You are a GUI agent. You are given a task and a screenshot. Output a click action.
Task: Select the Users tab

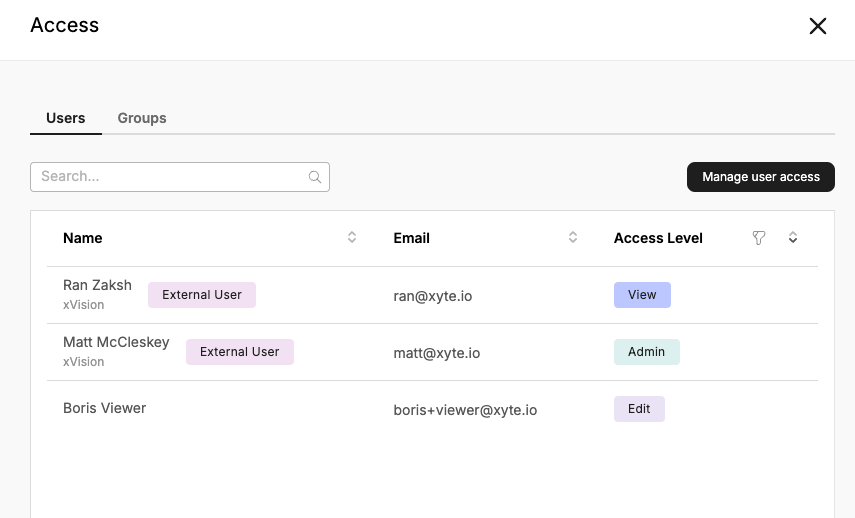[x=65, y=118]
